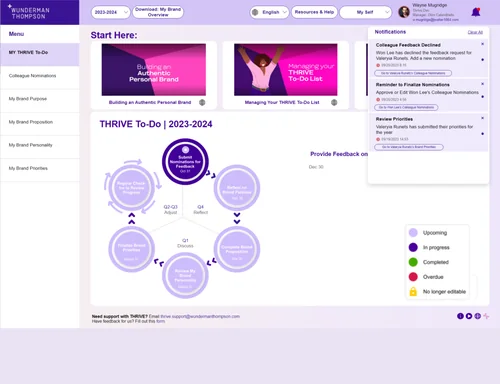The width and height of the screenshot is (500, 384).
Task: Click the Q1 Discuss label
Action: [185, 243]
